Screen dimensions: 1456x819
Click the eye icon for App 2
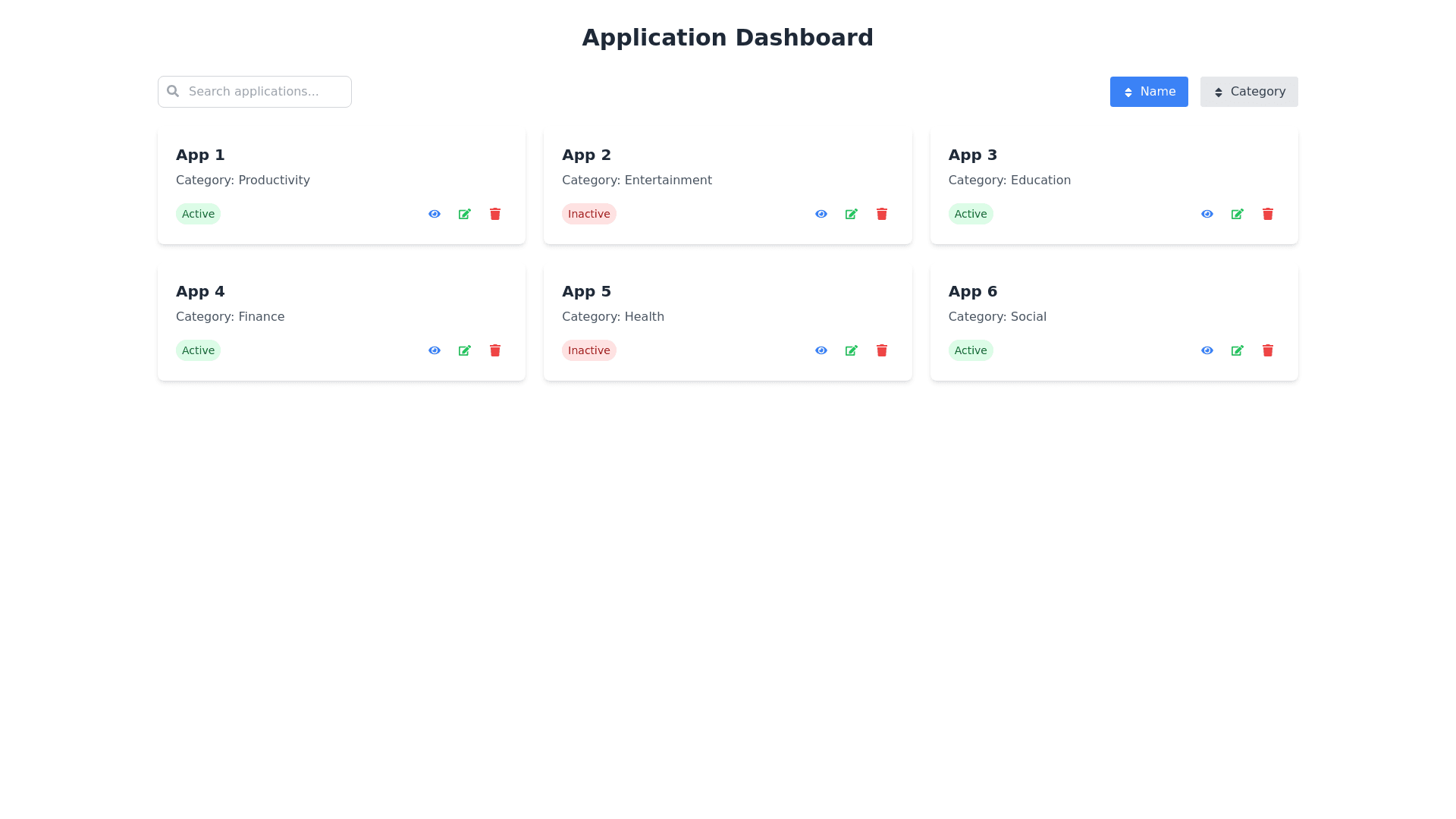(x=821, y=214)
